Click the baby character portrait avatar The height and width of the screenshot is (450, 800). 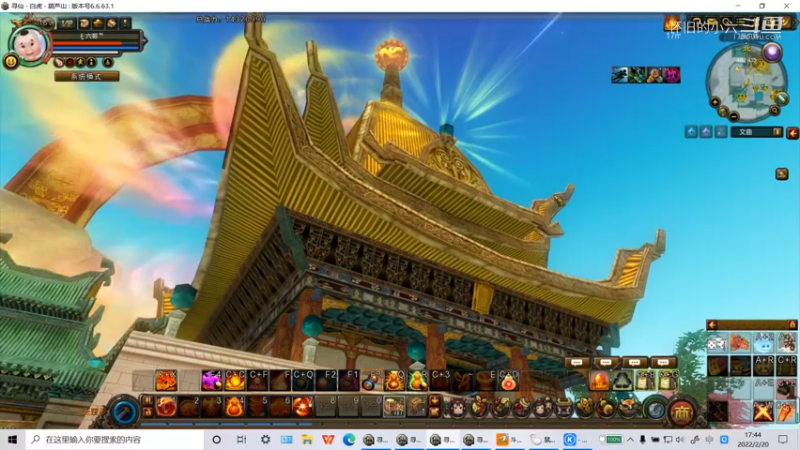(29, 45)
